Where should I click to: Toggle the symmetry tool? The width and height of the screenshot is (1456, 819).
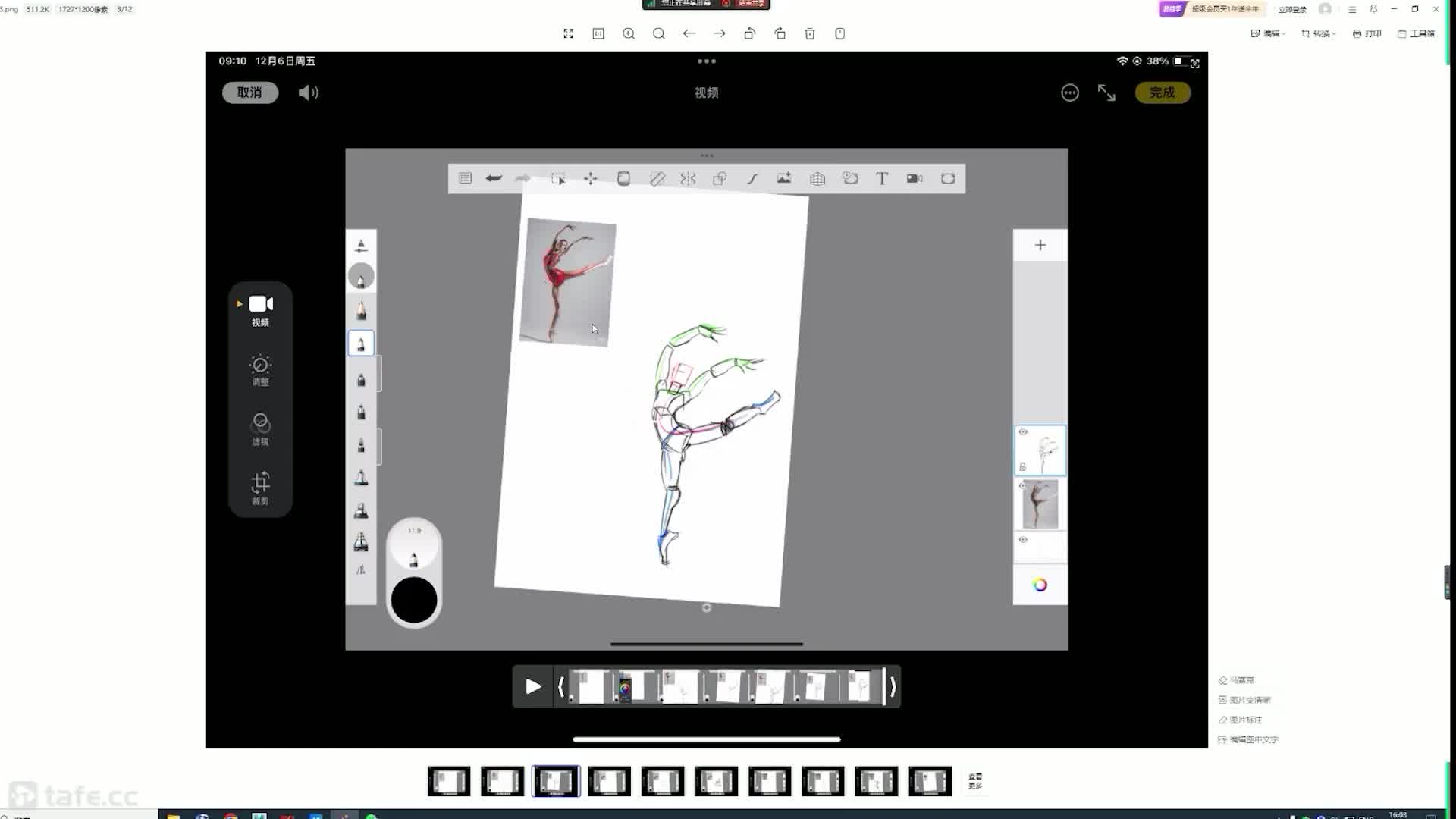688,178
